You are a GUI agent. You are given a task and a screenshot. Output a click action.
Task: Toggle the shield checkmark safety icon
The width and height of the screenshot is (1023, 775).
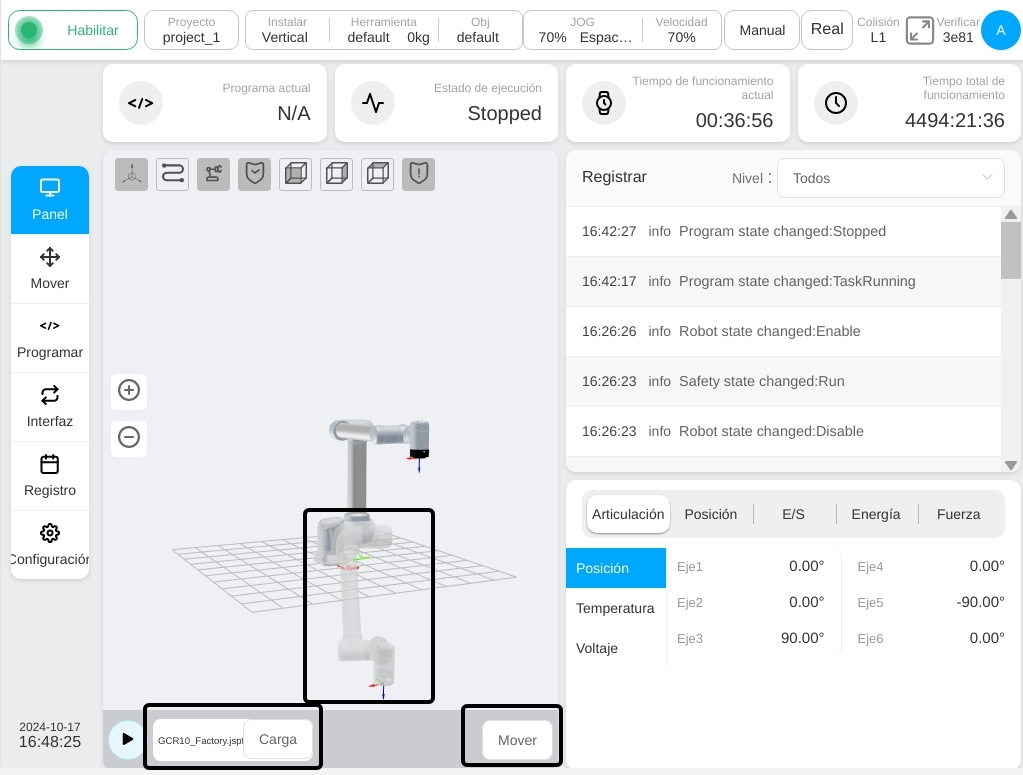(x=254, y=174)
